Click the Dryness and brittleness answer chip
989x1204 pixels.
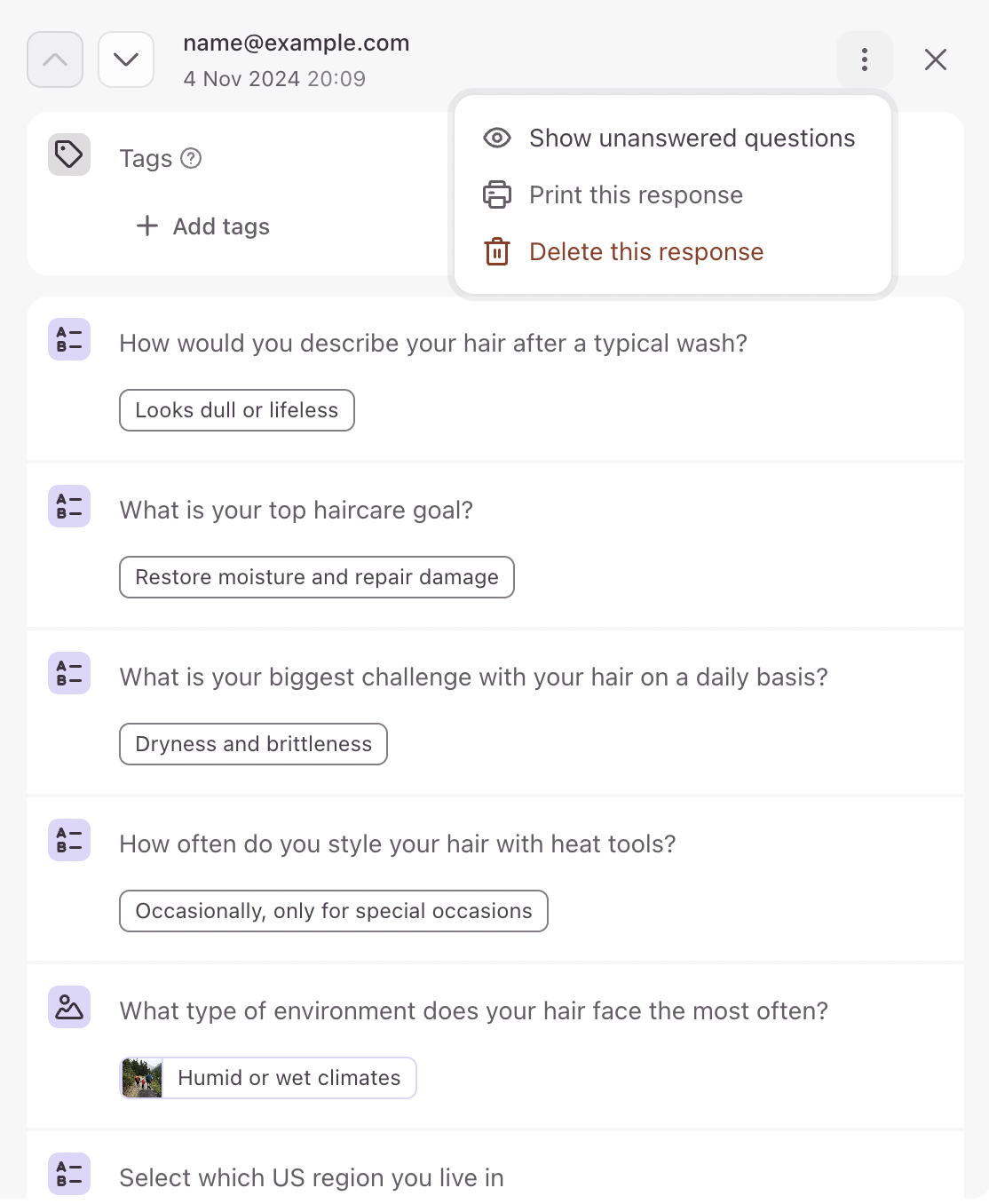tap(254, 744)
